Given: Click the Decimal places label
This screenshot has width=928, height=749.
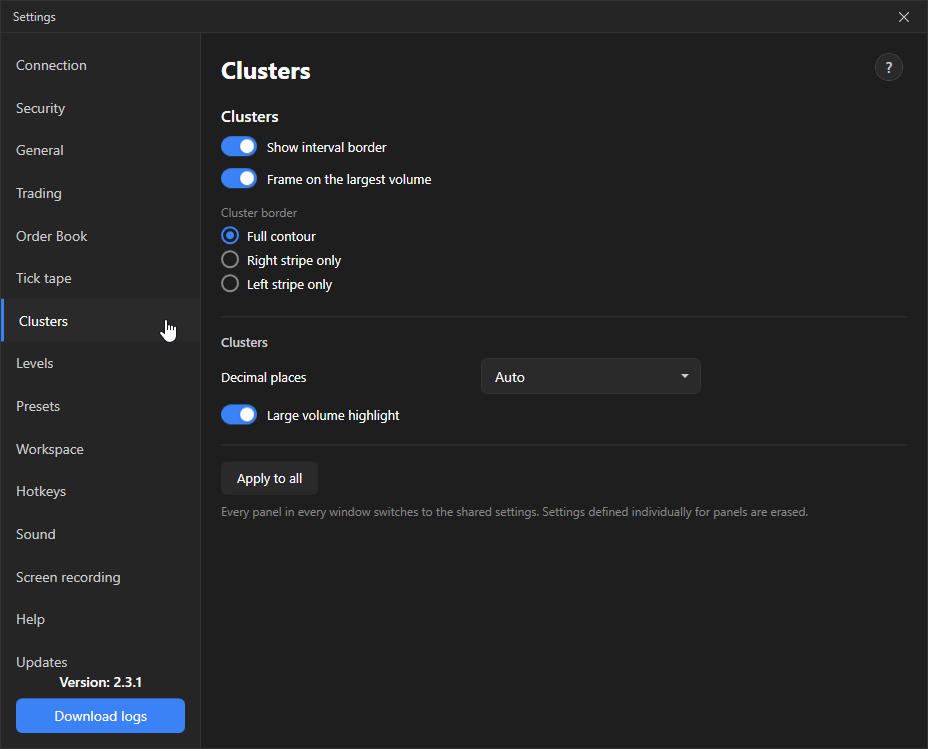Looking at the screenshot, I should [x=263, y=377].
